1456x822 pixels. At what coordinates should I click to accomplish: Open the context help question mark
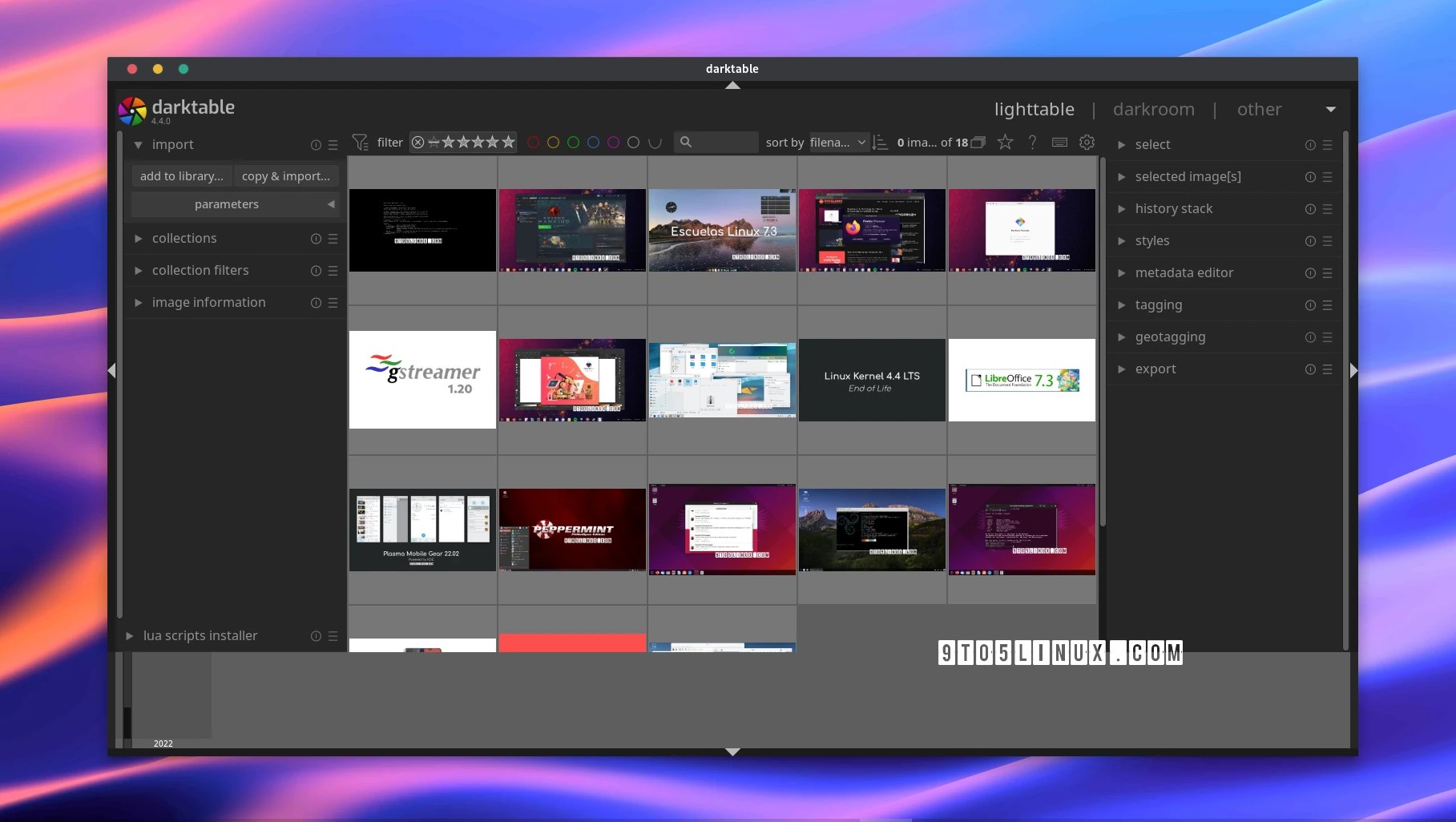click(1032, 142)
